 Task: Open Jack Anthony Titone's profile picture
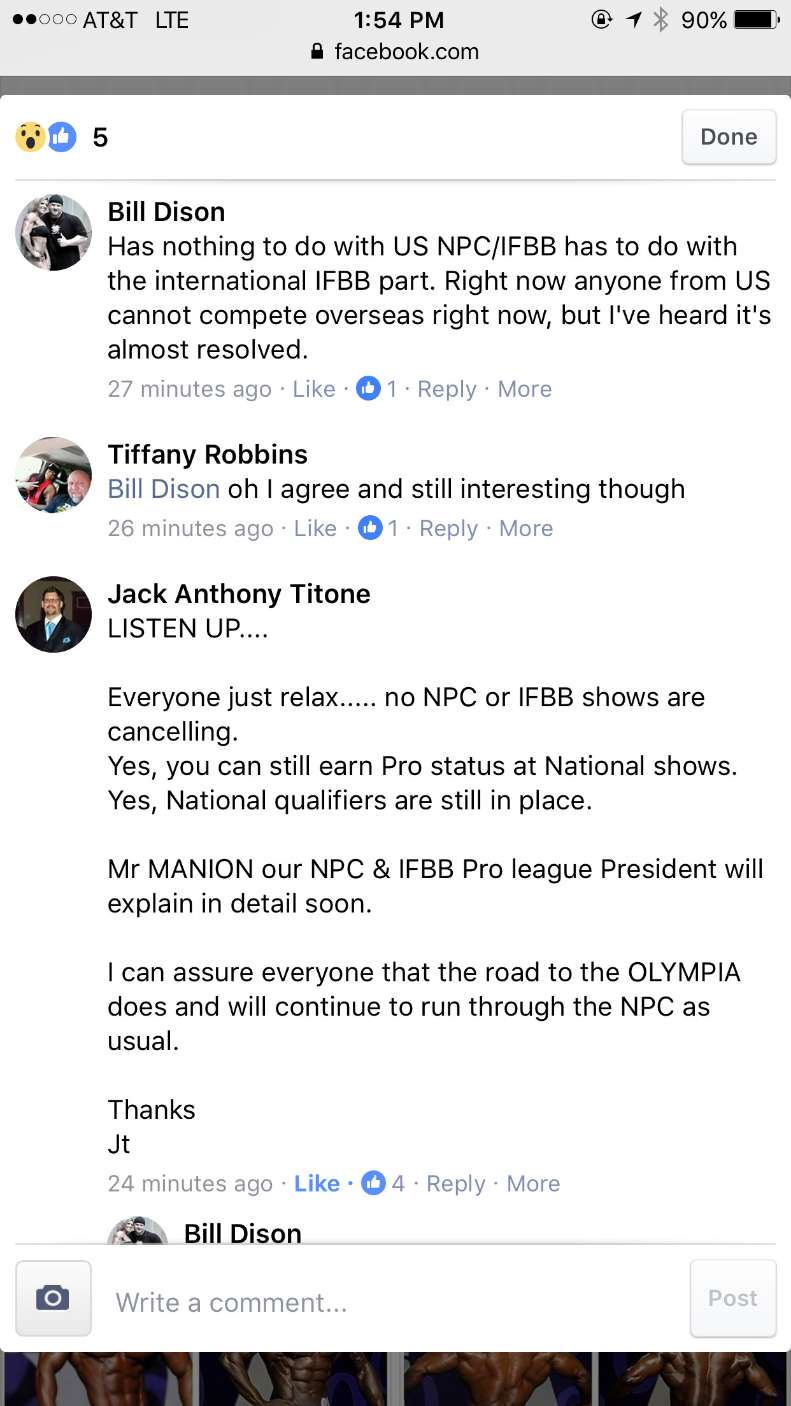coord(54,614)
